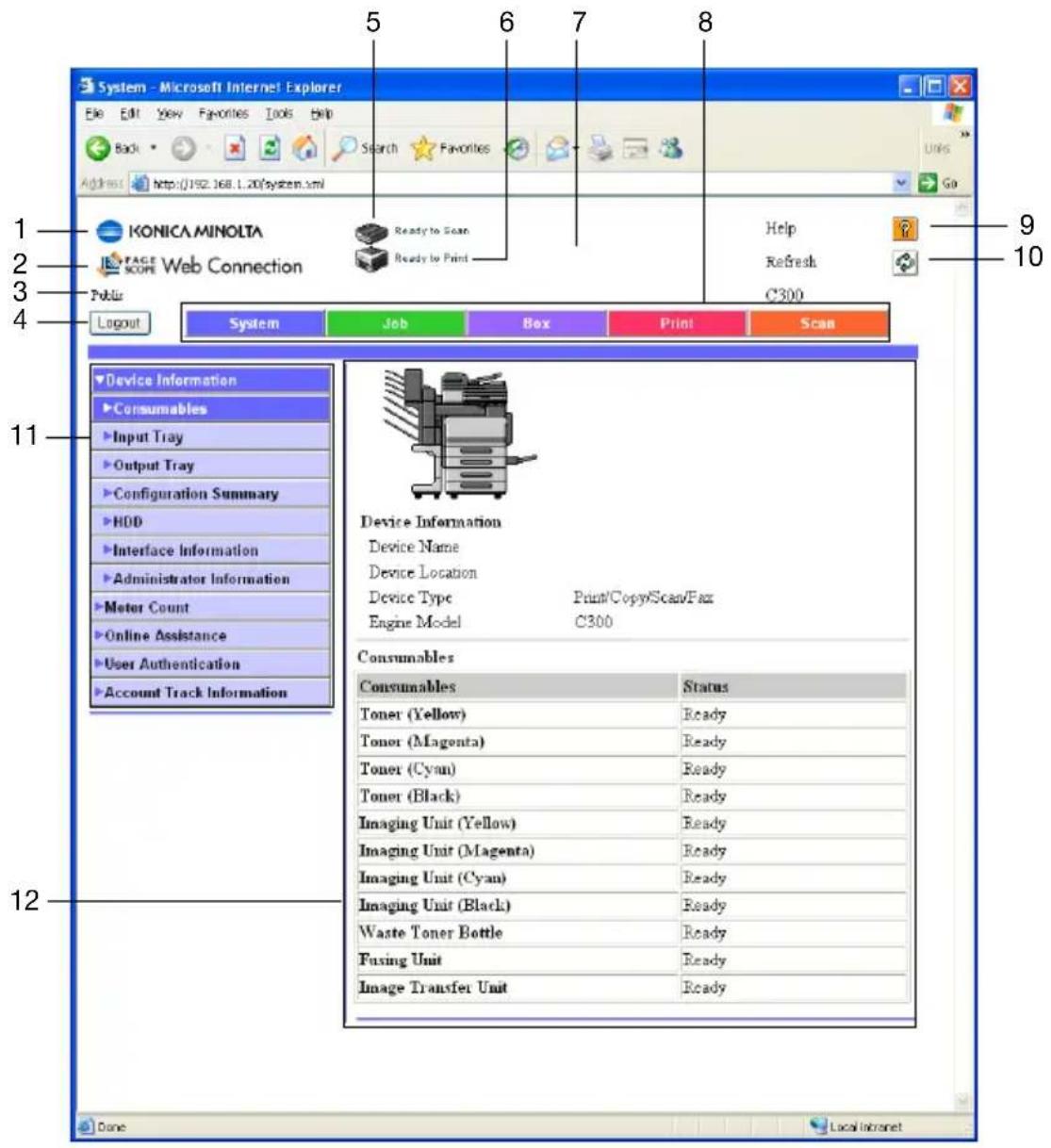
Task: Click the browser Home icon
Action: [x=304, y=148]
